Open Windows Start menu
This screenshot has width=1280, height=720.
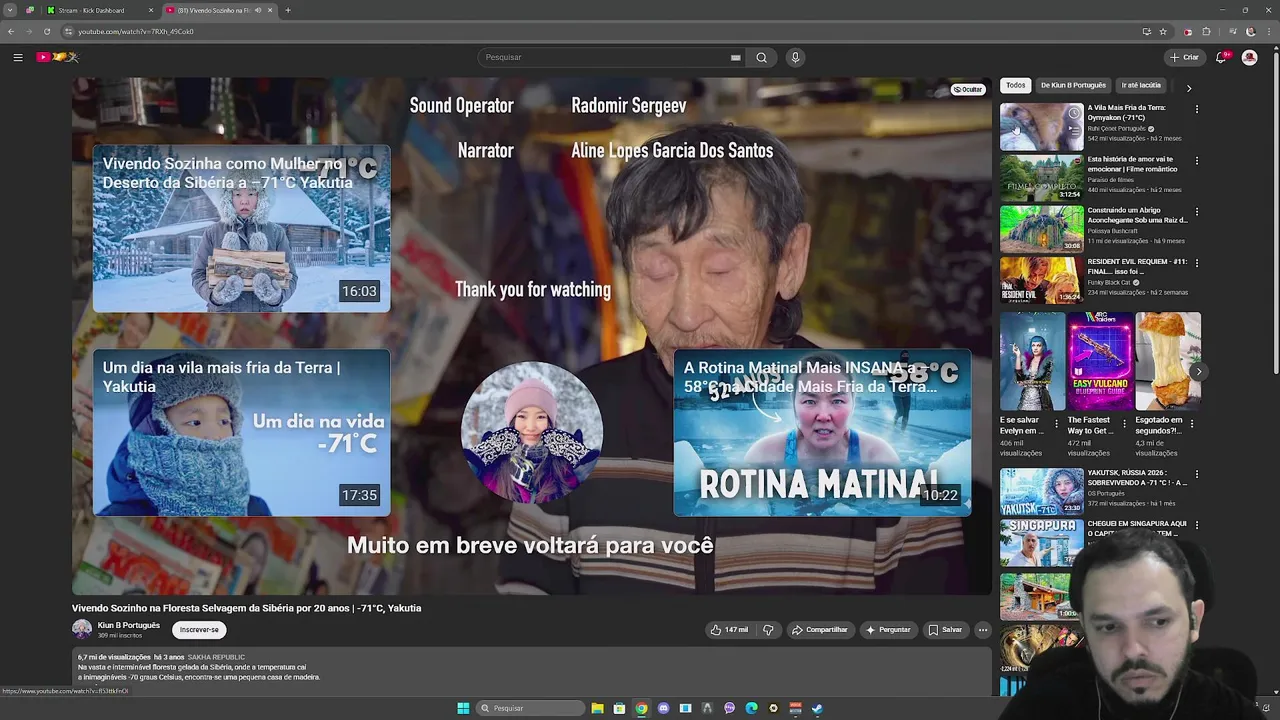(463, 708)
